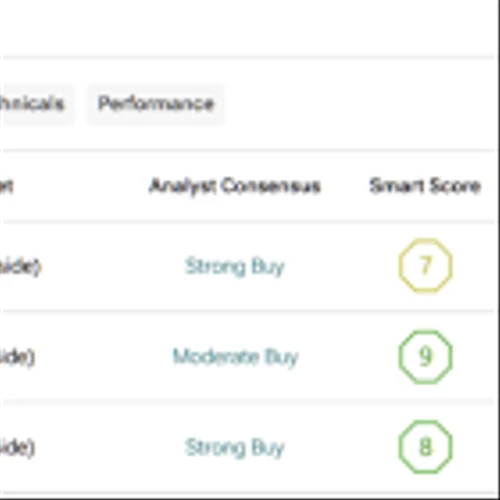Click blank white area above the tab bar
Screen dimensions: 500x500
pyautogui.click(x=247, y=28)
